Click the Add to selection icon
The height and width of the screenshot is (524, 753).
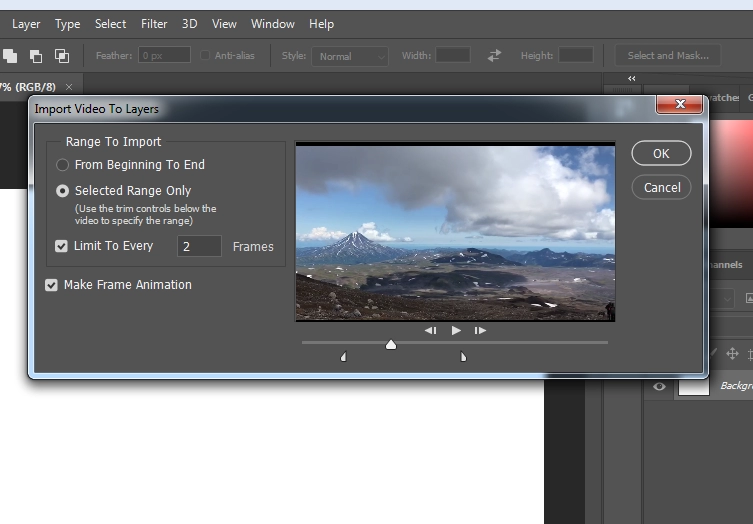click(10, 56)
